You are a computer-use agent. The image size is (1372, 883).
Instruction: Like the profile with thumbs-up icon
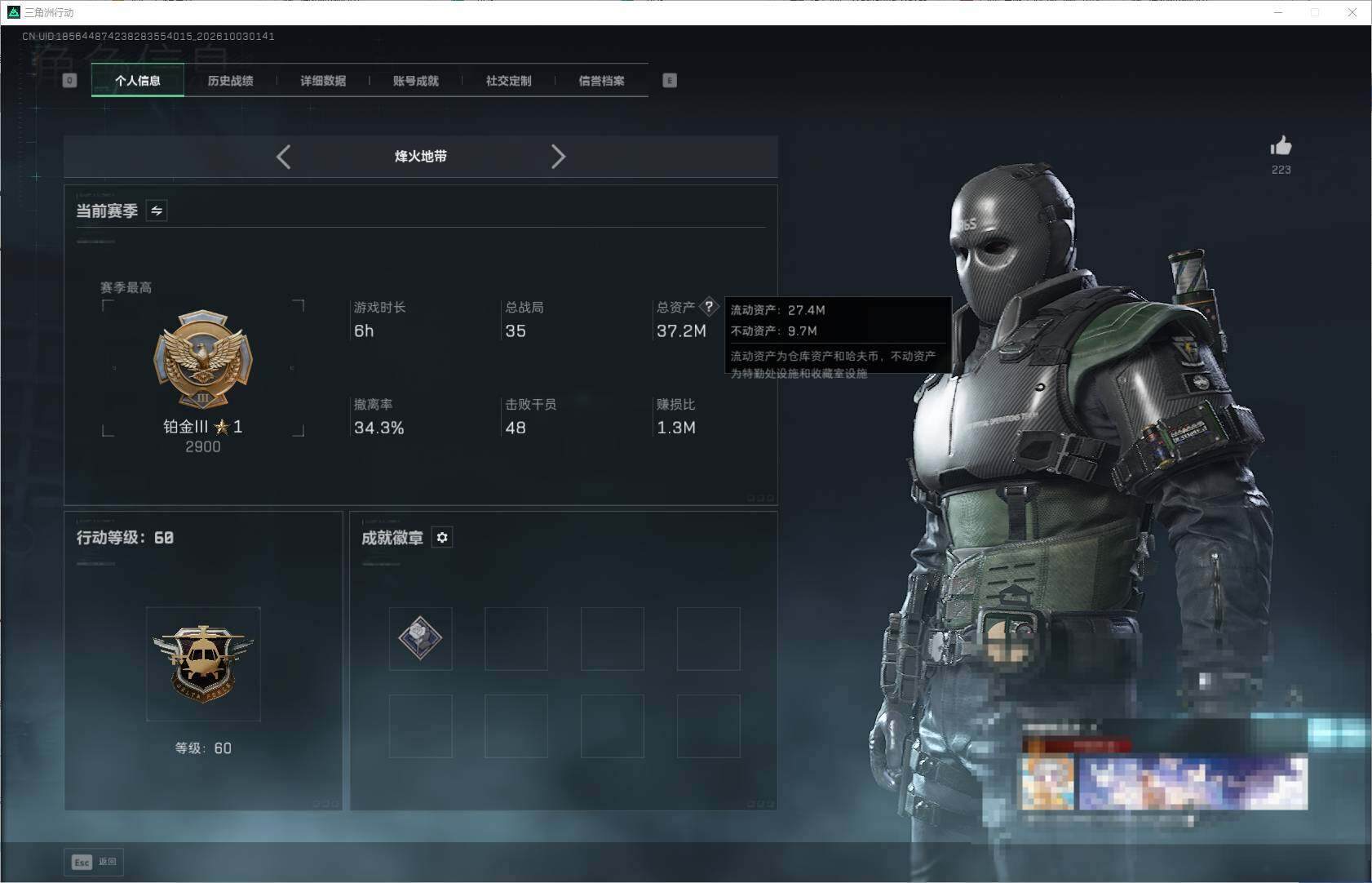pos(1281,146)
